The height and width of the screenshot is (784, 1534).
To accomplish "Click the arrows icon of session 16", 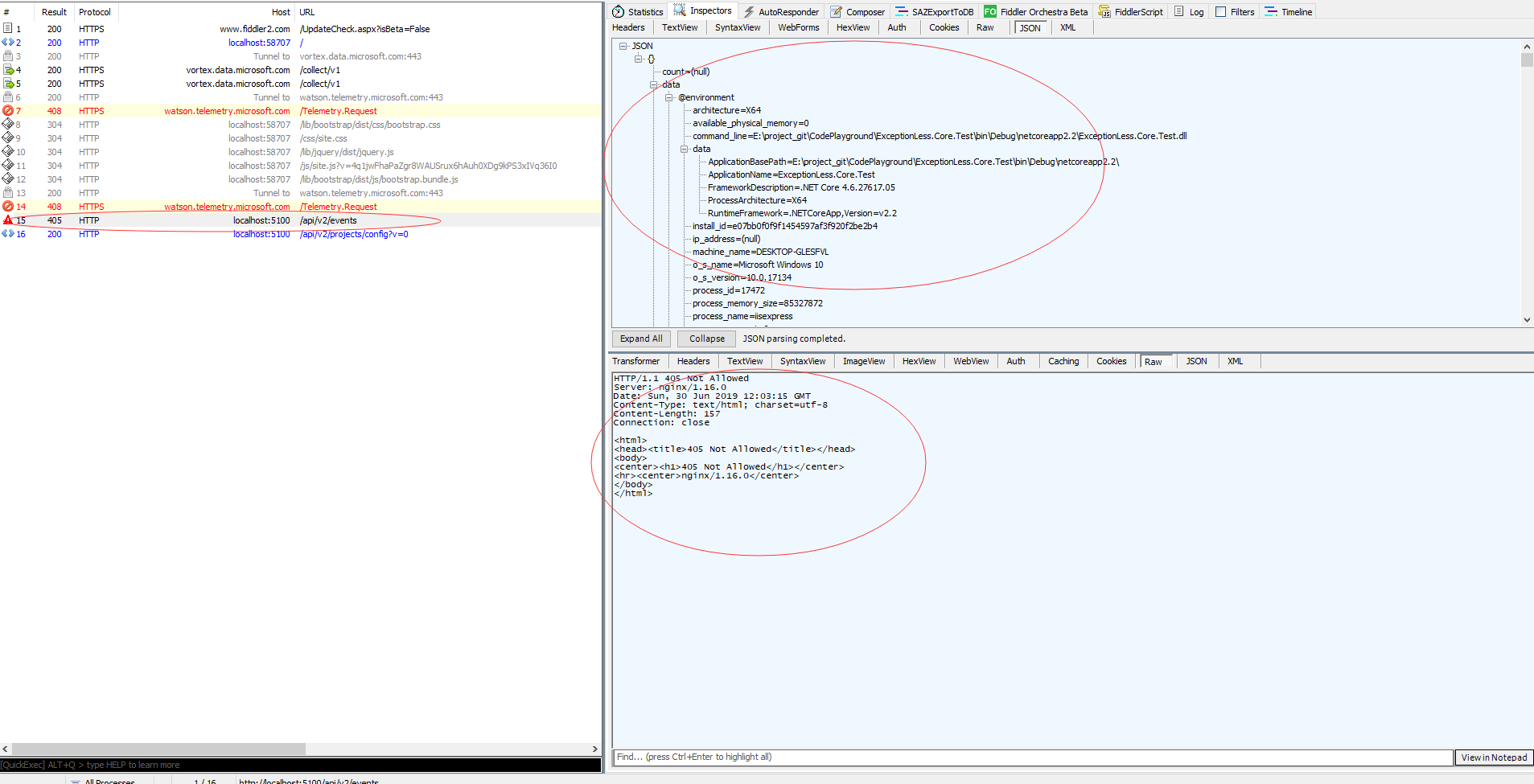I will pyautogui.click(x=7, y=233).
